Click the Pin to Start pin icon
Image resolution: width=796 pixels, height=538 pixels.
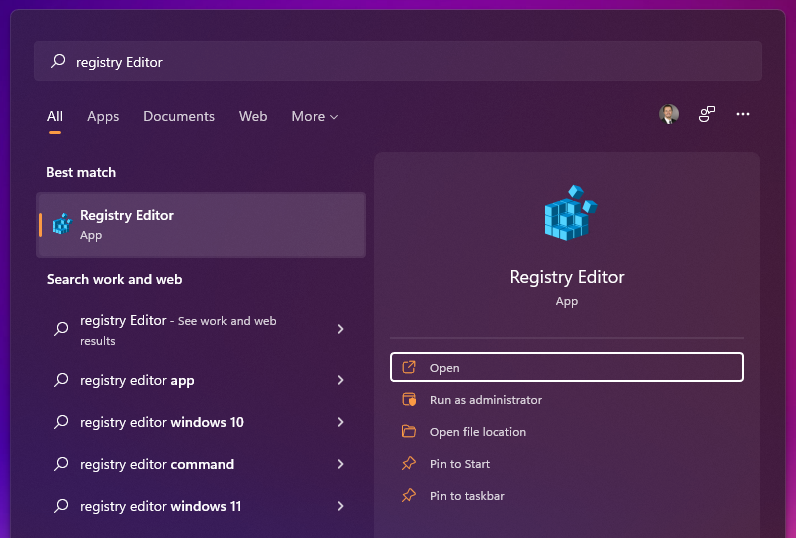pos(409,463)
